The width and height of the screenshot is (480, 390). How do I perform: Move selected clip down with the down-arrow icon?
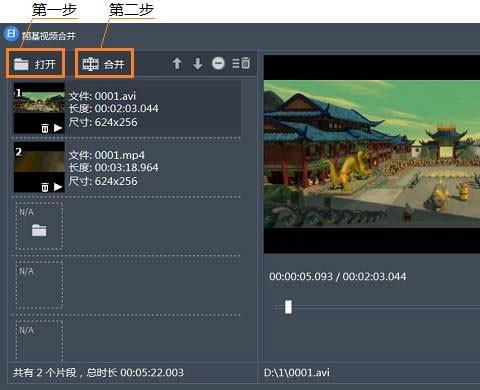click(x=198, y=63)
